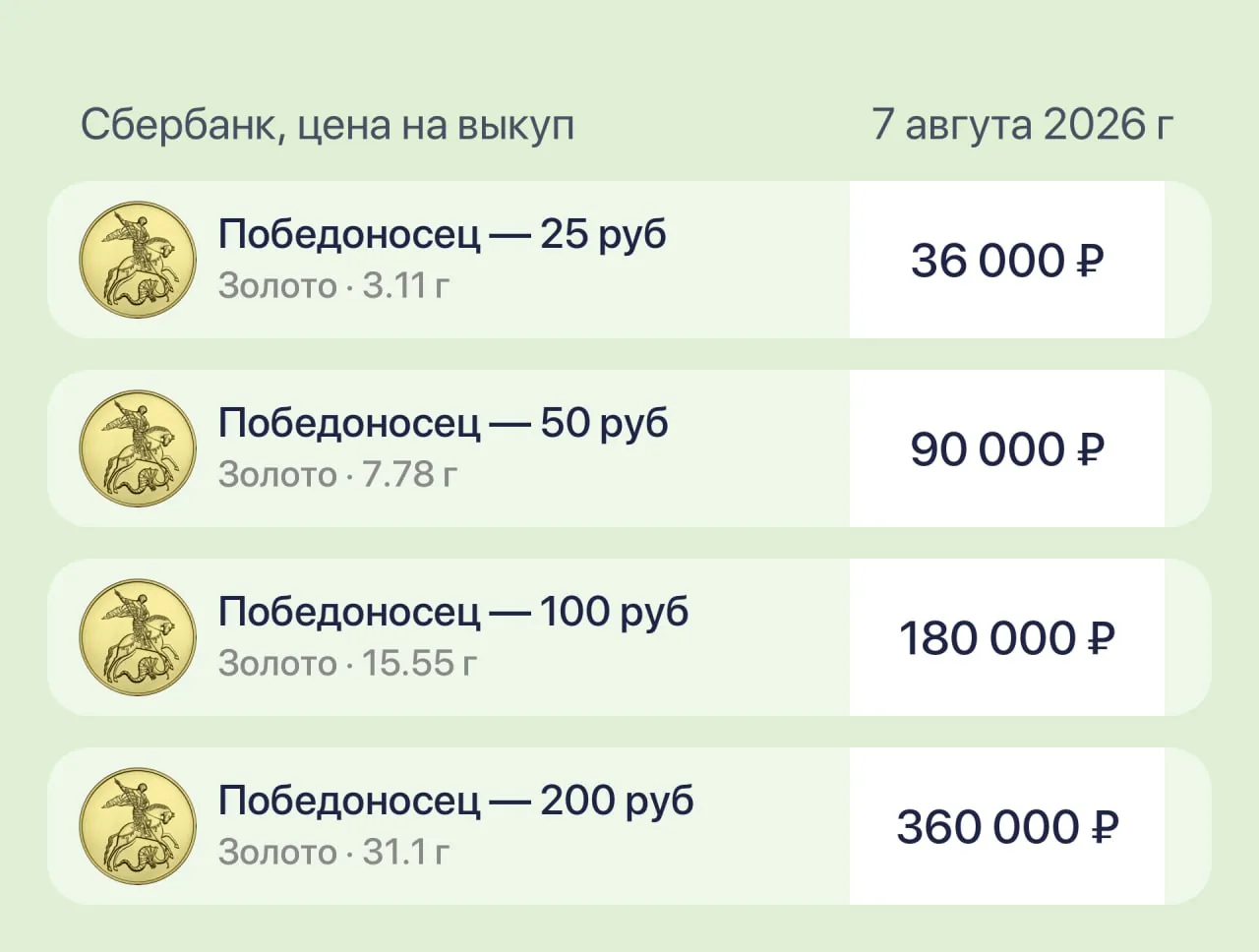Select the Победоносец — 200 руб title
1259x952 pixels.
tap(456, 802)
